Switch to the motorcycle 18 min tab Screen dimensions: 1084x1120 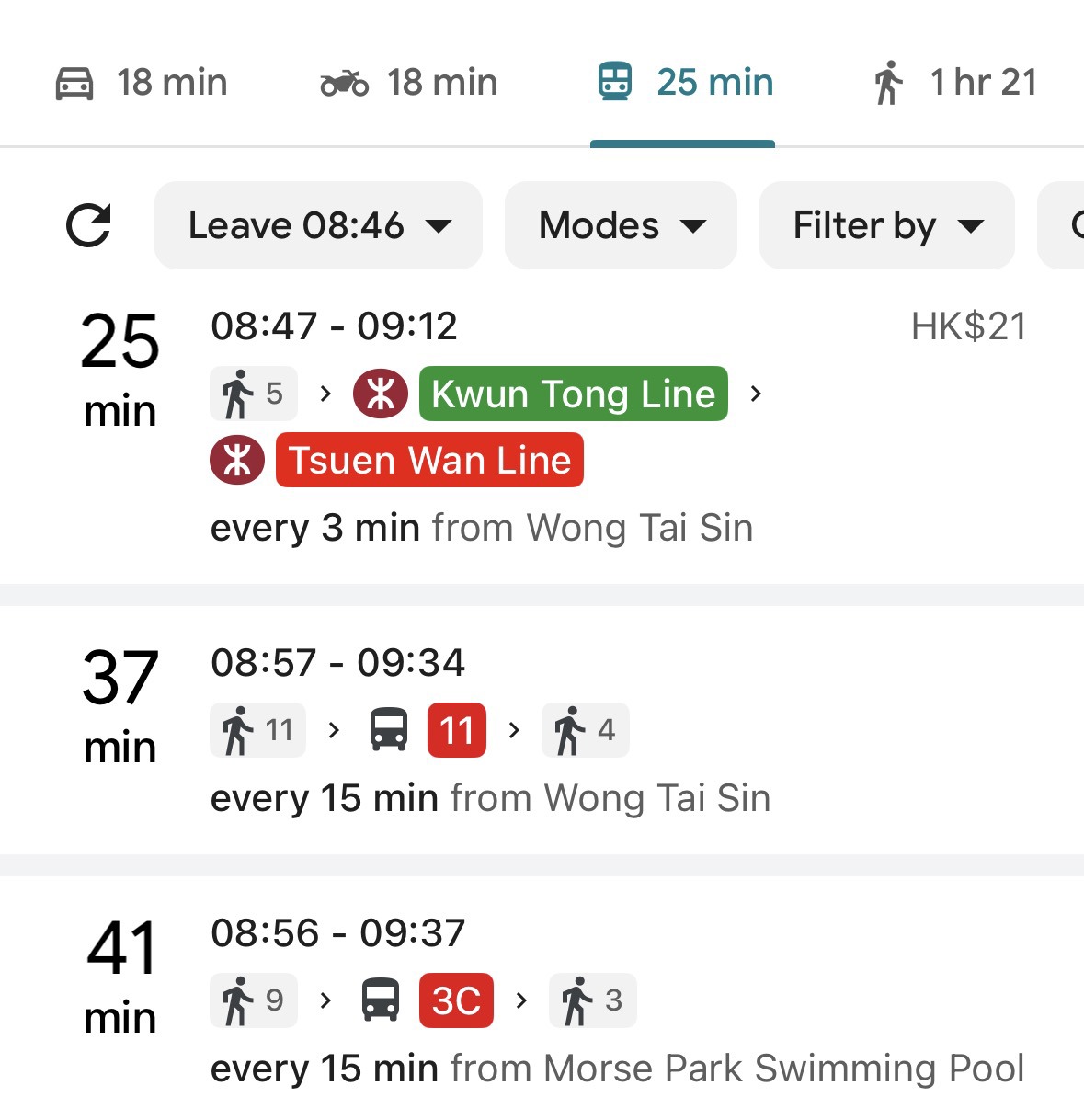point(409,83)
